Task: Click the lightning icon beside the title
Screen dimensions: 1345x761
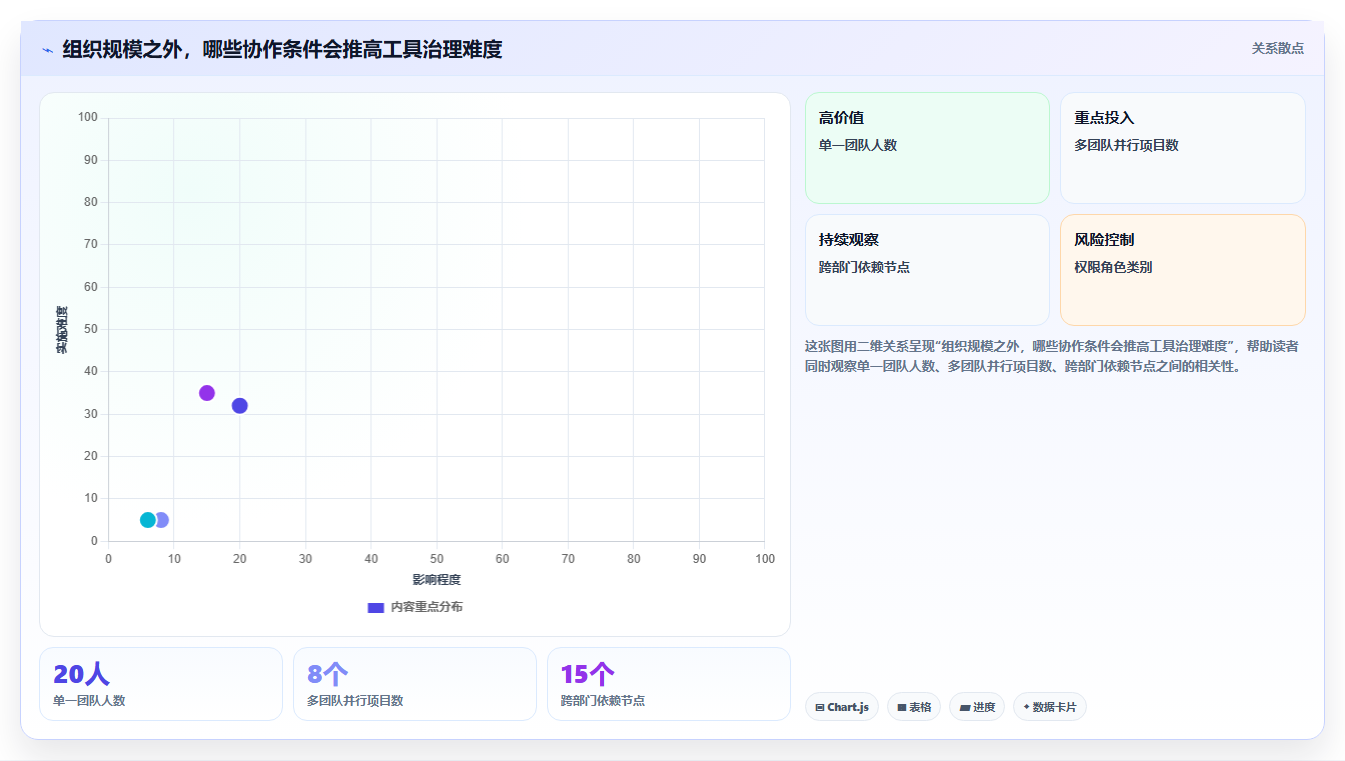Action: point(47,50)
